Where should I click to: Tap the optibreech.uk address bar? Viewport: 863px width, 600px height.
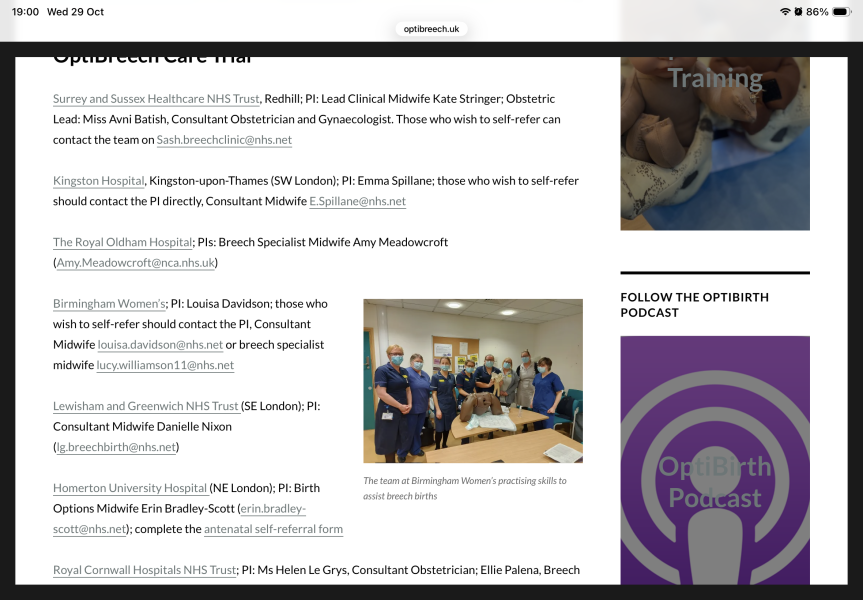pyautogui.click(x=432, y=29)
